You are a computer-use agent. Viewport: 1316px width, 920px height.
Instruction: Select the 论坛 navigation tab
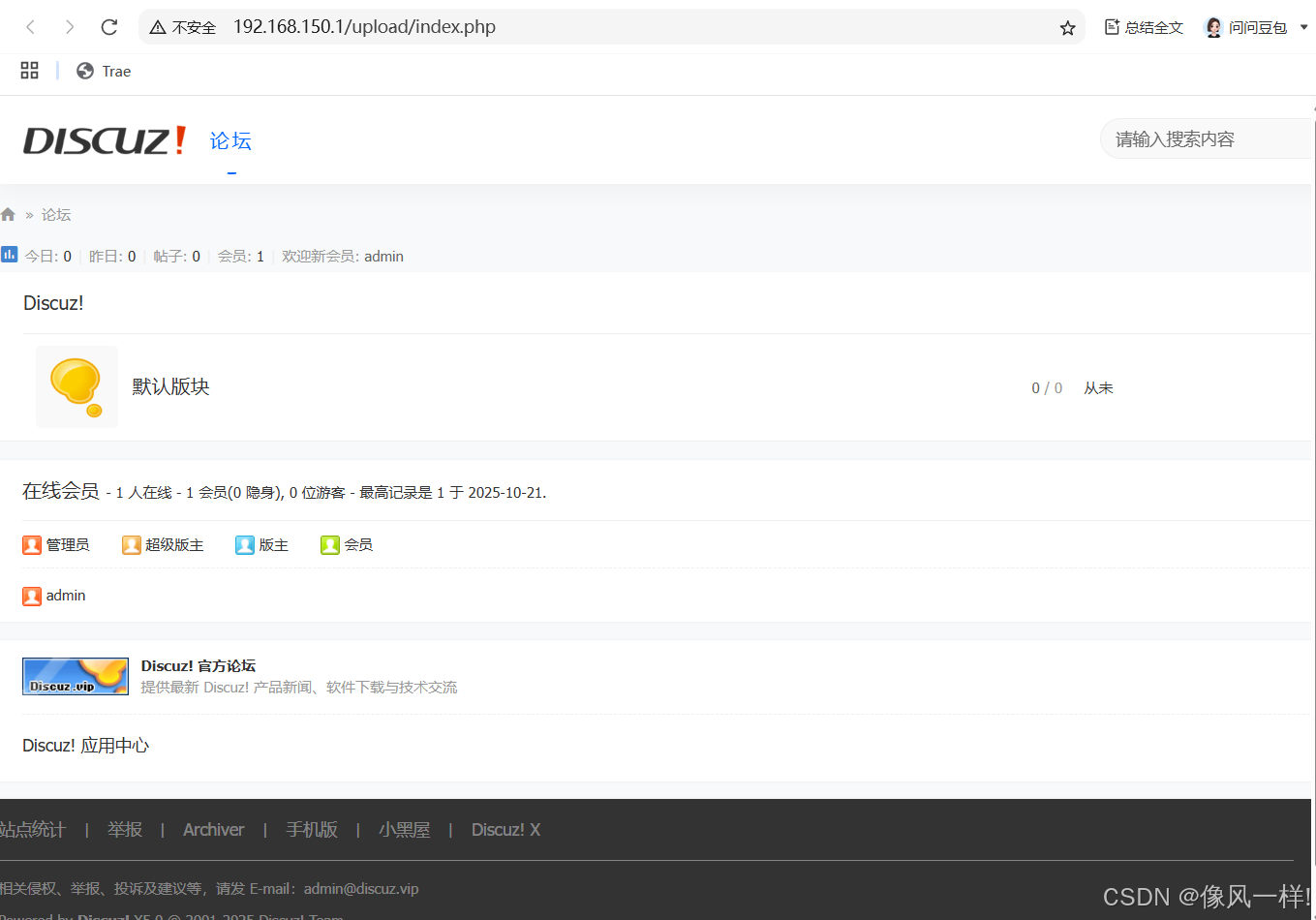[230, 141]
